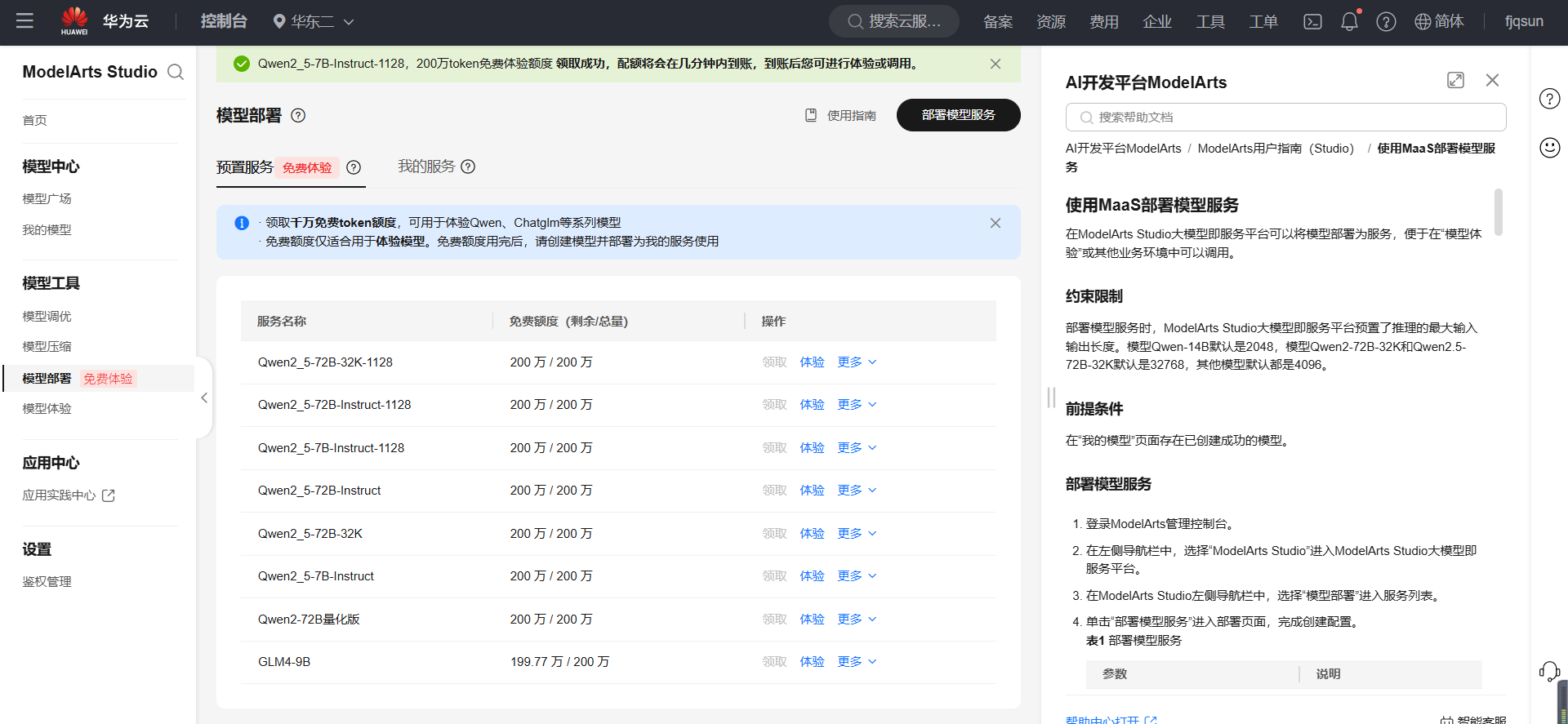Open the 工具 menu

(x=1210, y=22)
